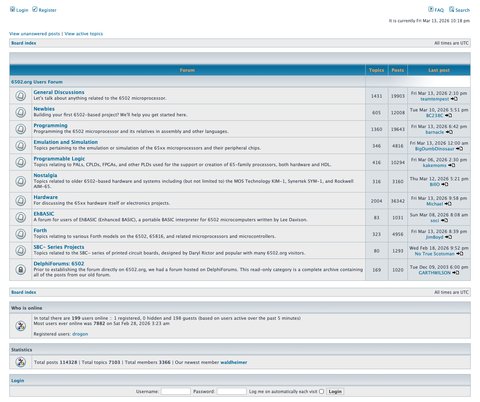Open the Forth forum
The height and width of the screenshot is (402, 480).
(x=40, y=231)
